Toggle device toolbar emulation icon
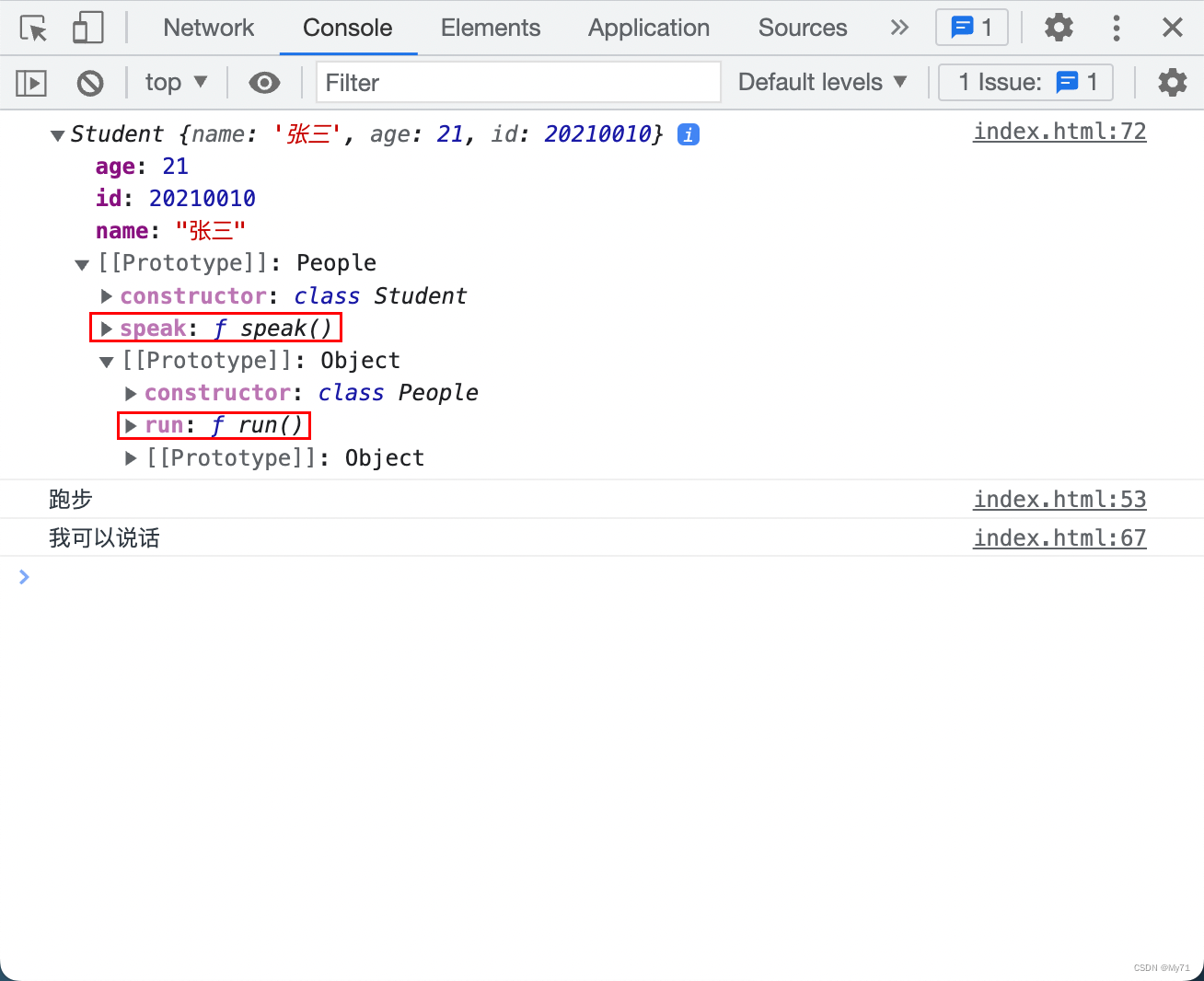 coord(87,29)
